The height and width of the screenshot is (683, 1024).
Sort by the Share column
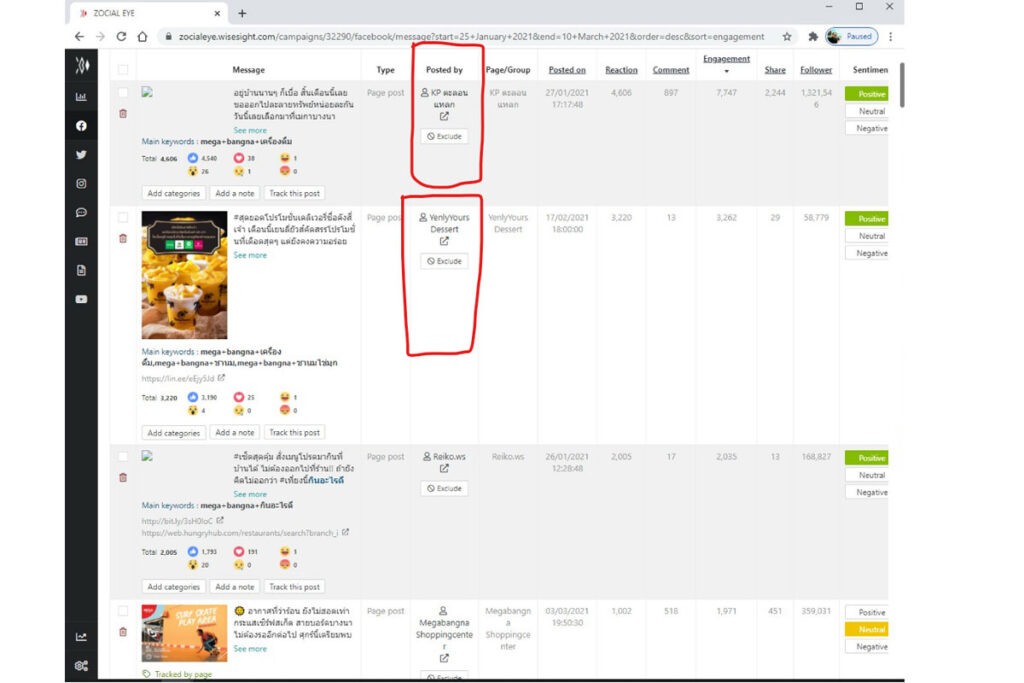(775, 70)
